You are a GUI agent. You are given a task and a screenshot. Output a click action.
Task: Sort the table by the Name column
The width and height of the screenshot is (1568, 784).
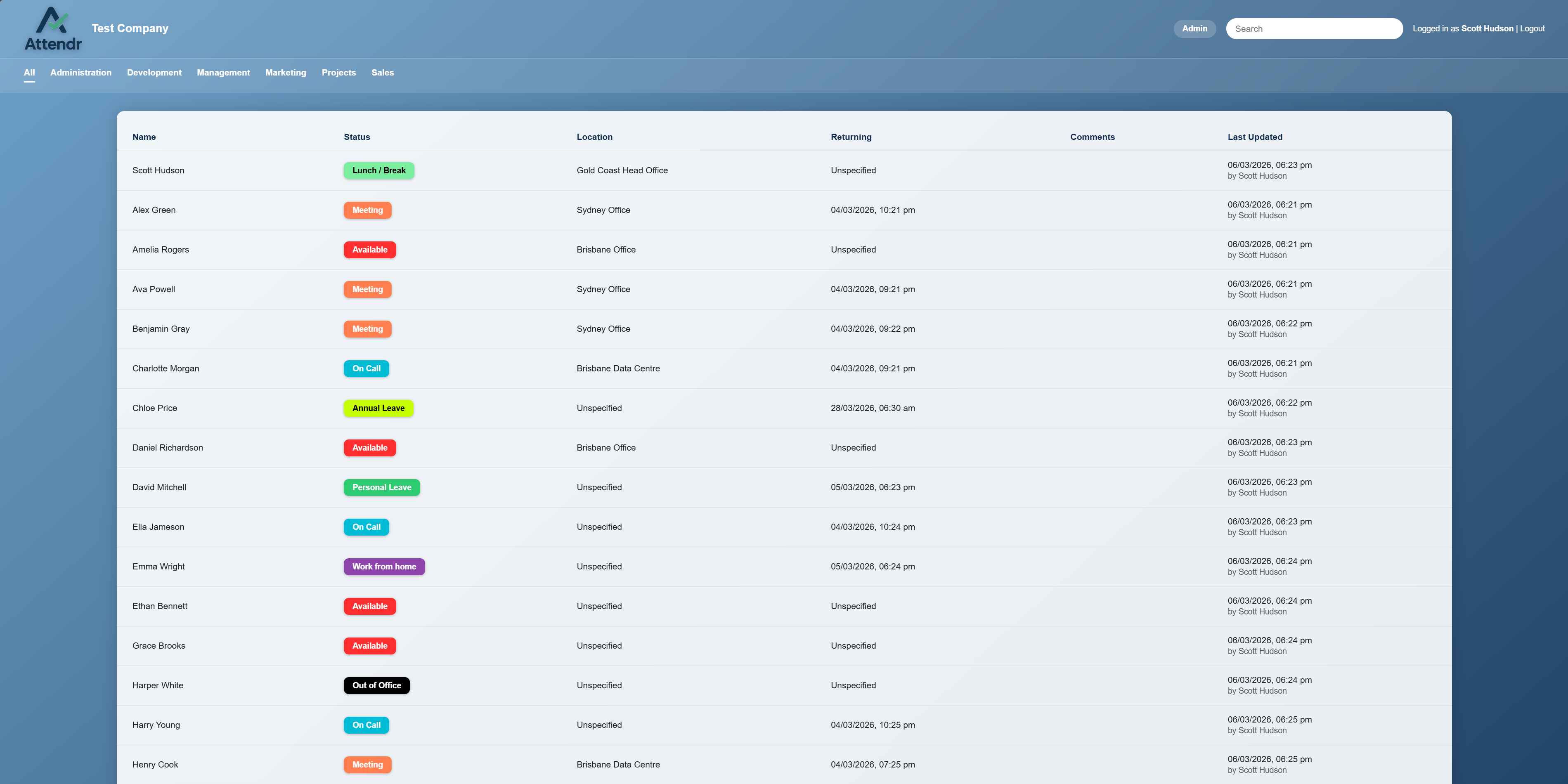pos(144,137)
